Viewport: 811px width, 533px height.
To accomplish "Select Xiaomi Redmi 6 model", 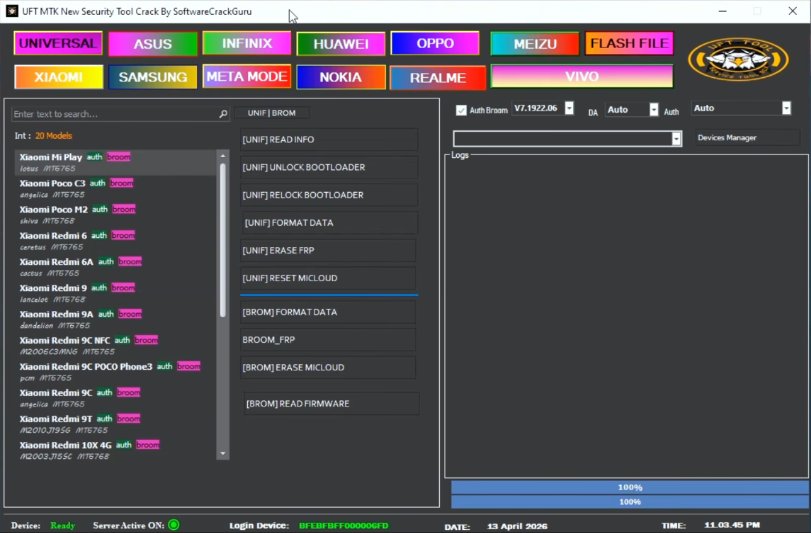I will [x=116, y=241].
